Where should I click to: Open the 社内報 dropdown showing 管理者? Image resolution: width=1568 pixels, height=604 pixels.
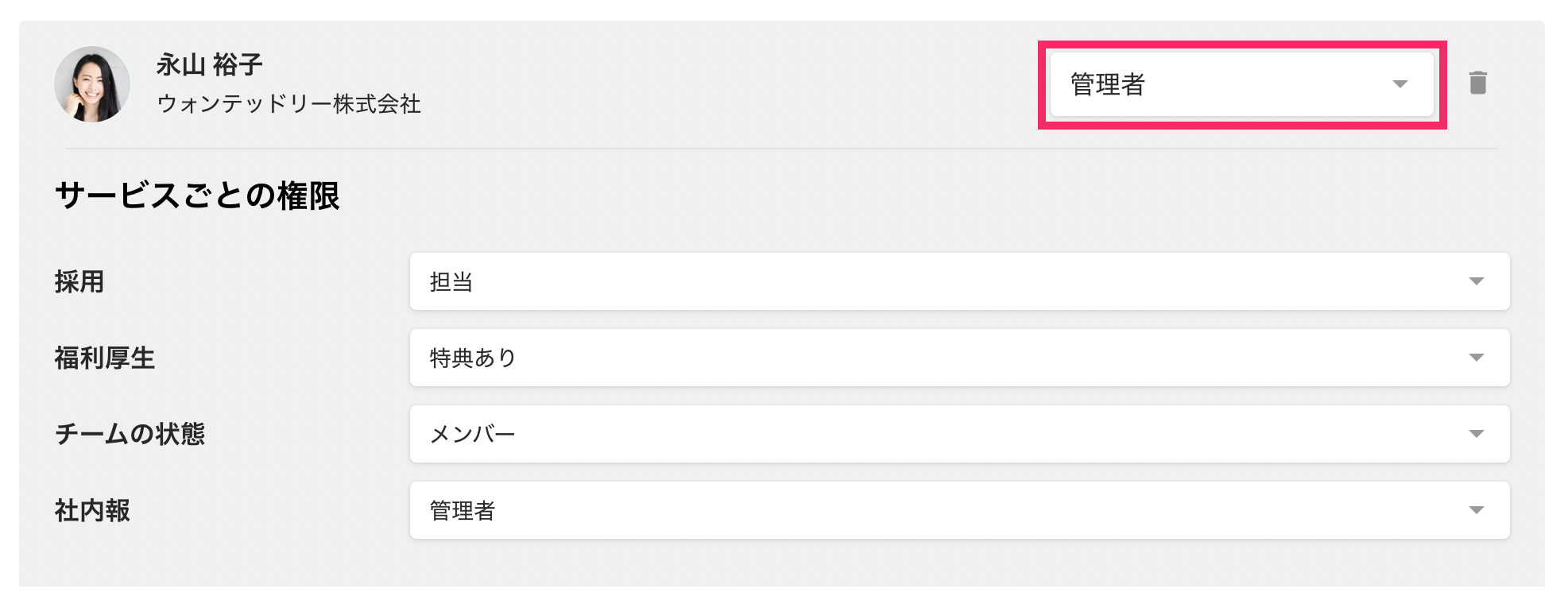click(938, 510)
